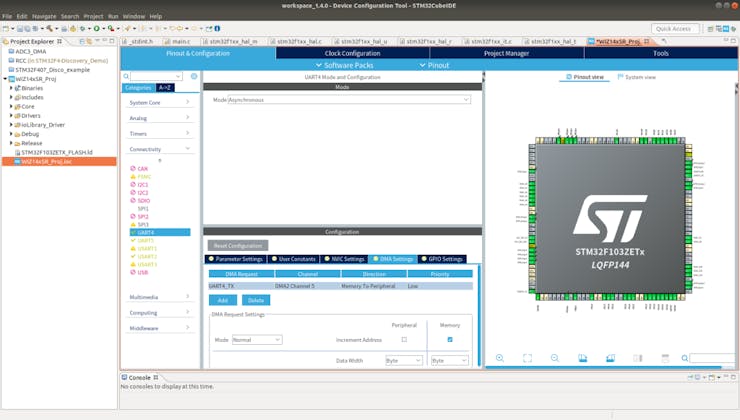
Task: Open the Project menu
Action: tap(93, 16)
